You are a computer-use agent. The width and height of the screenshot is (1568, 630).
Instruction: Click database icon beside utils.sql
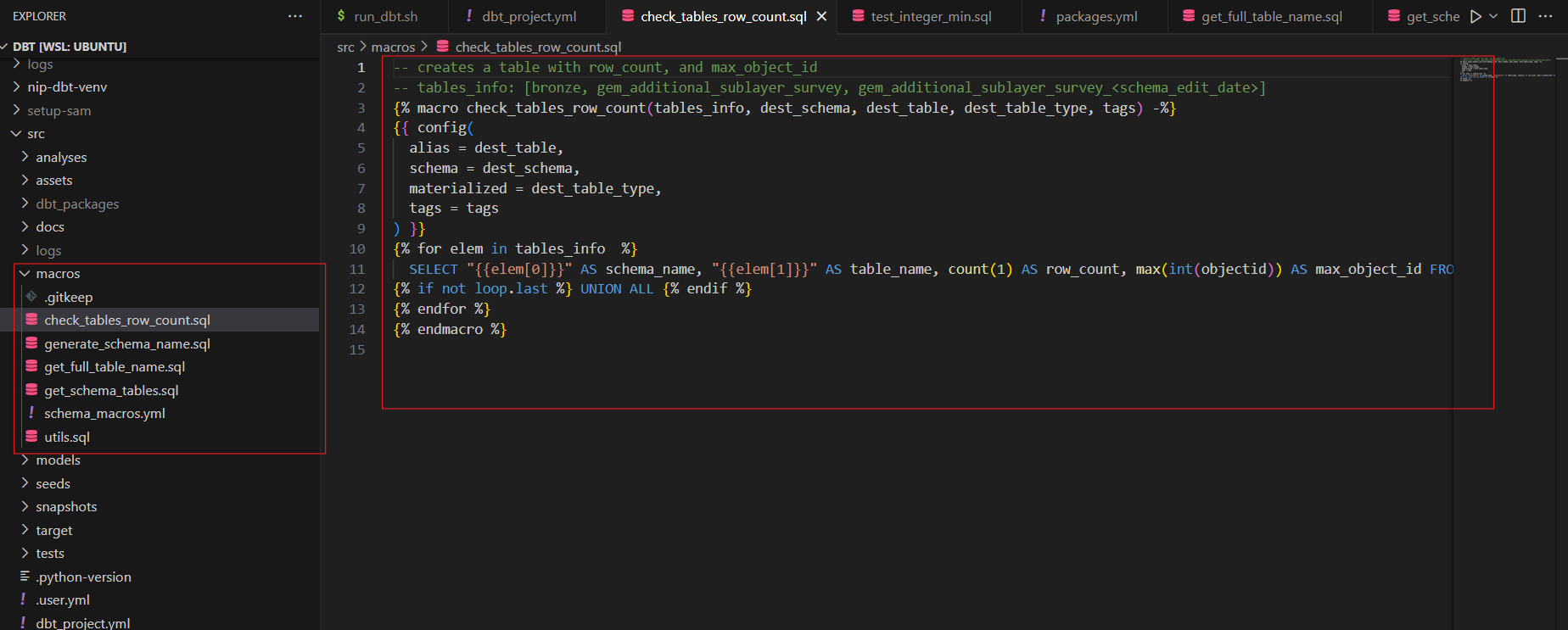point(31,436)
